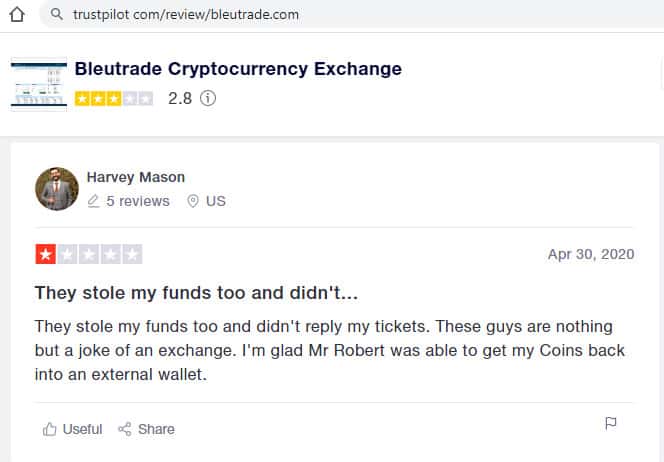Click the Bleutrade company logo thumbnail
This screenshot has height=462, width=664.
coord(38,84)
